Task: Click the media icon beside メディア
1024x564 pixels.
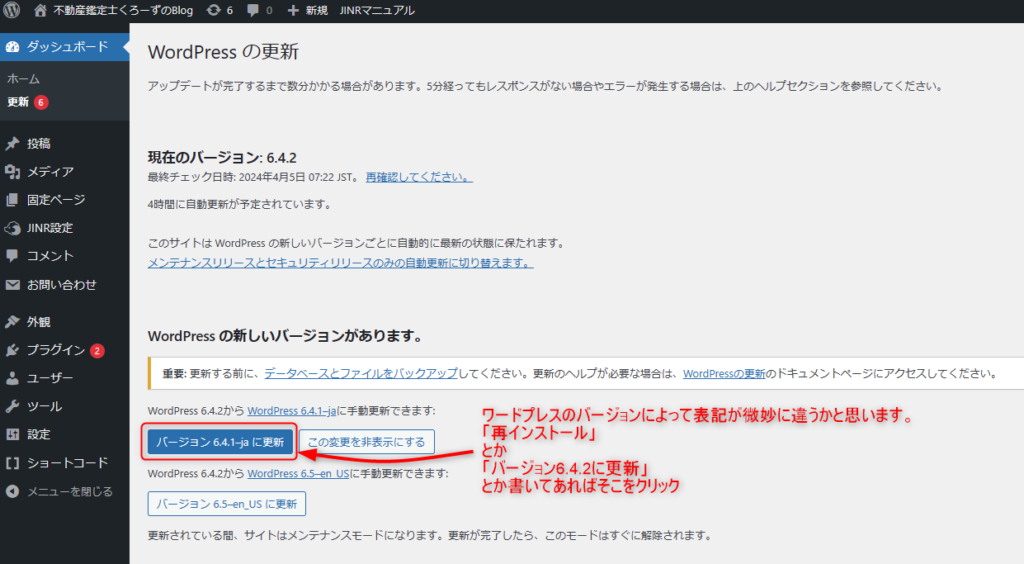Action: 12,172
